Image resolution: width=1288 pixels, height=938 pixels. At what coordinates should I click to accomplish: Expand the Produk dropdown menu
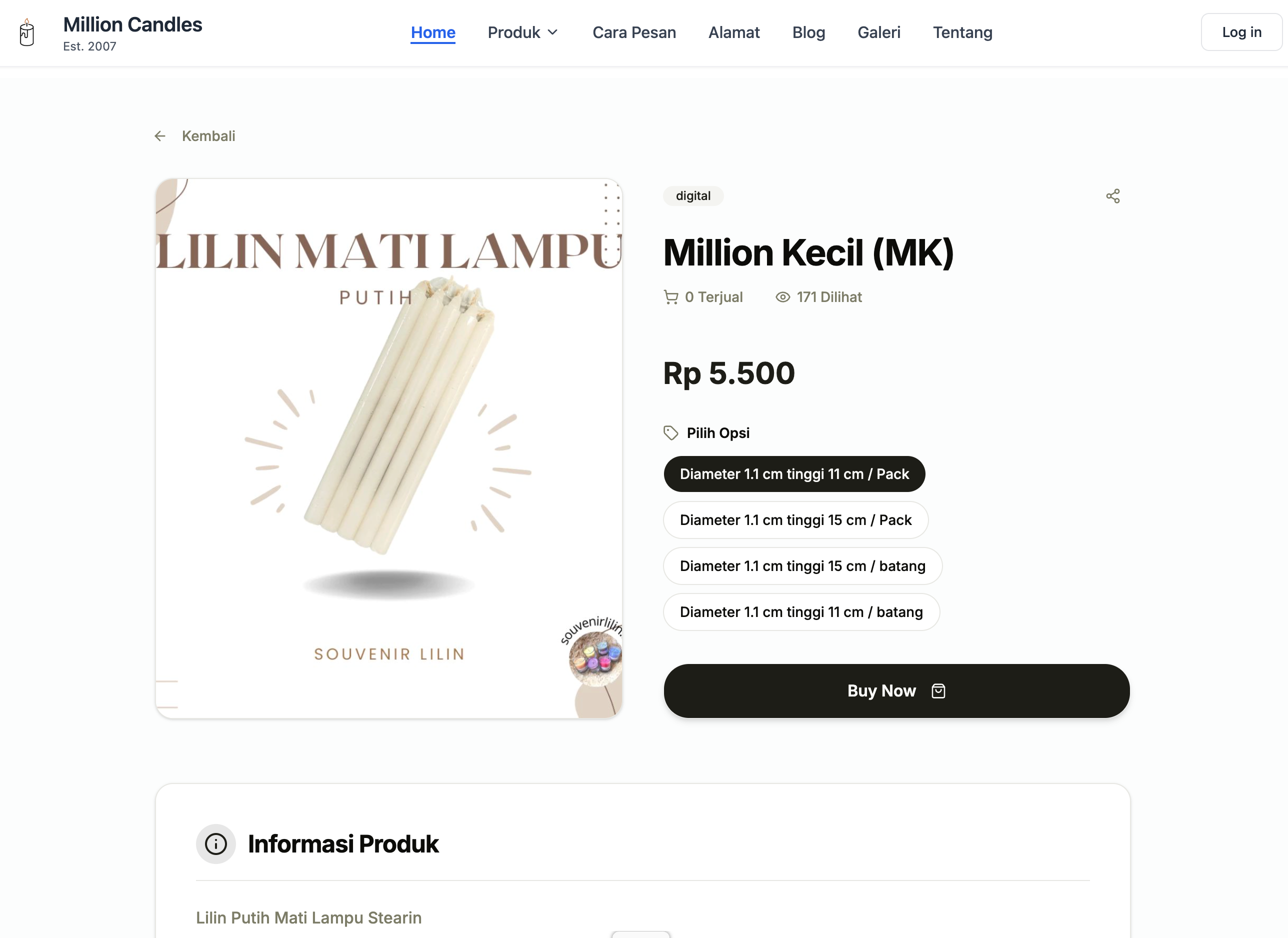pyautogui.click(x=523, y=32)
